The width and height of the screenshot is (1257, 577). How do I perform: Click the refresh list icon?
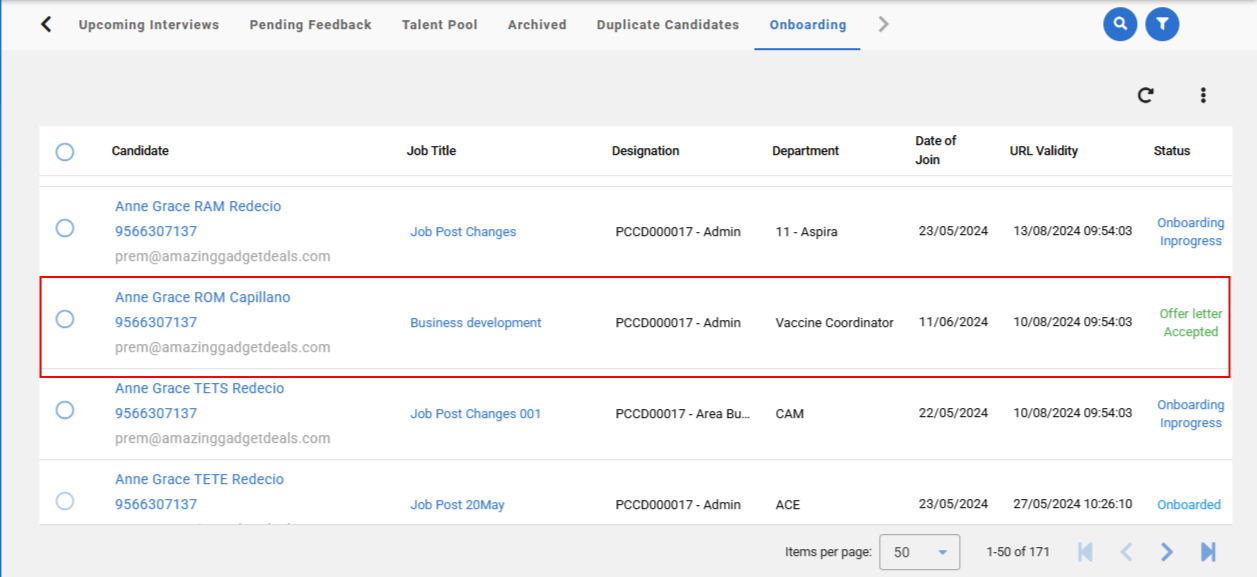pos(1146,95)
